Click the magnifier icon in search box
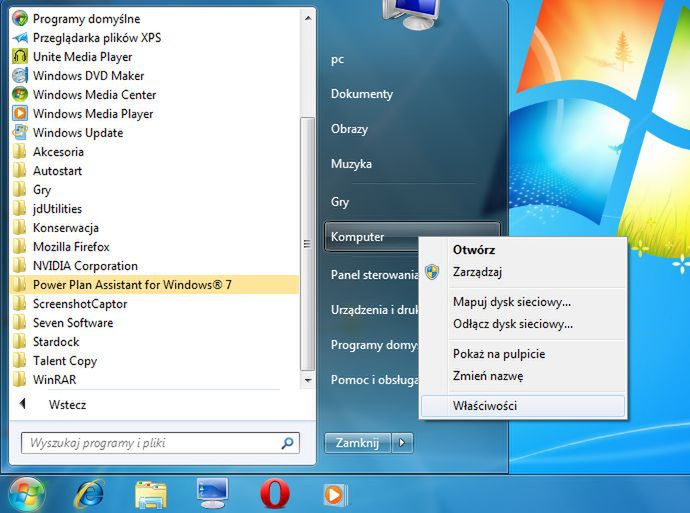Viewport: 690px width, 513px height. click(x=287, y=443)
